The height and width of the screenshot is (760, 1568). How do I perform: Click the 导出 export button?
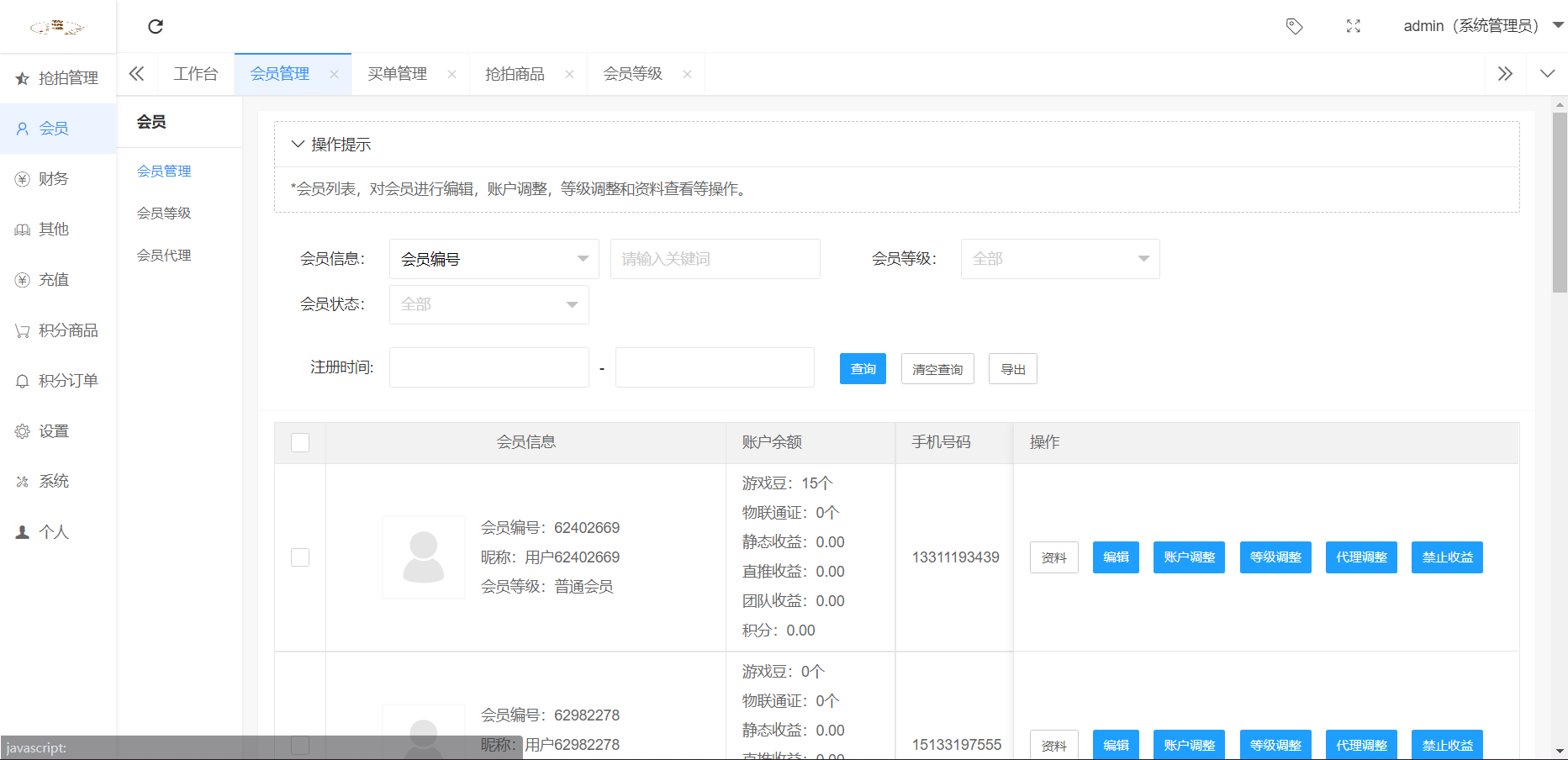(x=1013, y=369)
